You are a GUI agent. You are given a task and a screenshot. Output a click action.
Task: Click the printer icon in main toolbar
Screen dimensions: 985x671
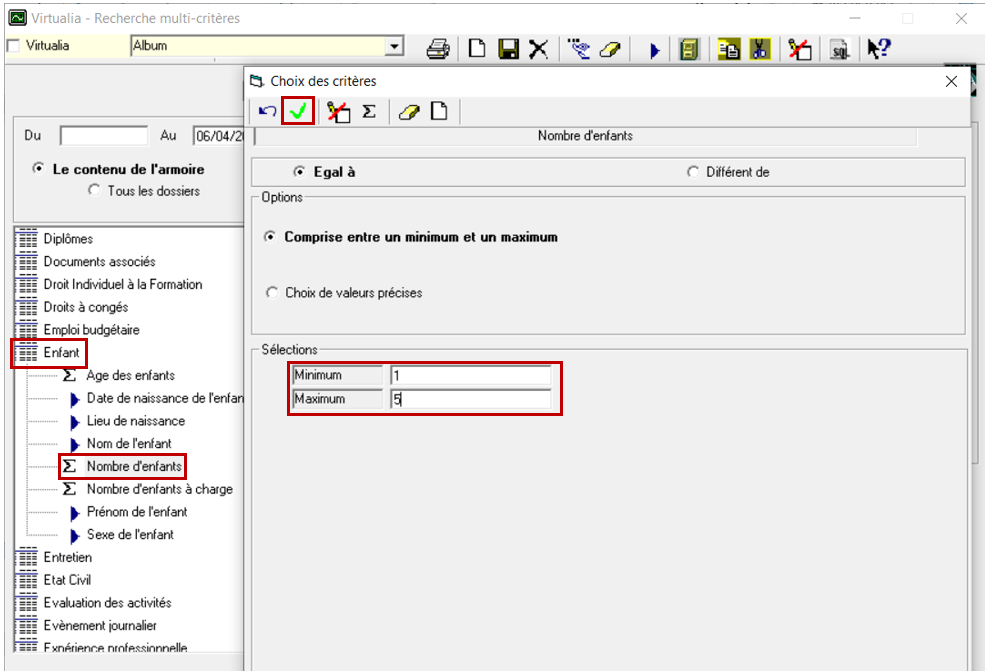(437, 48)
